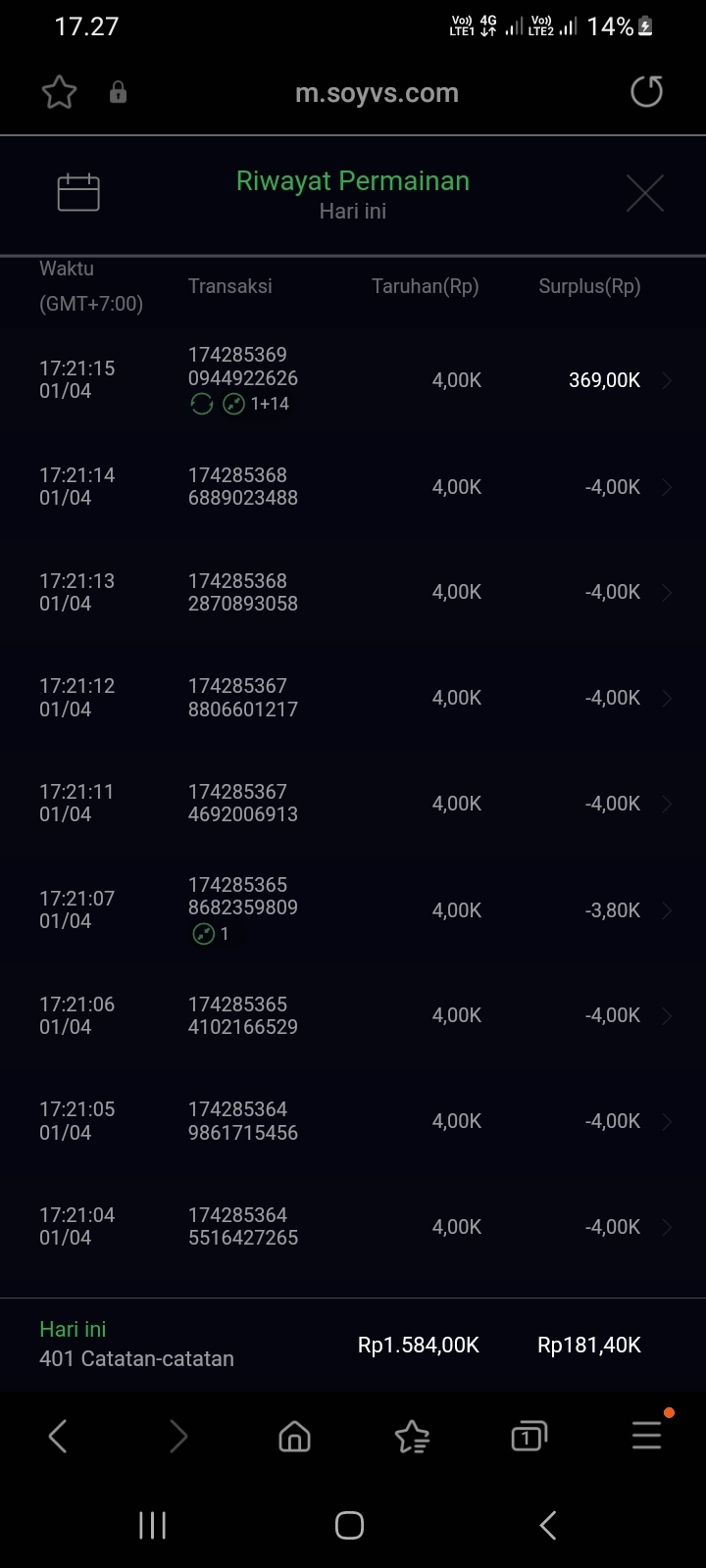Select transaction 174285367 8806601217
Screen dimensions: 706x1568
pos(243,698)
